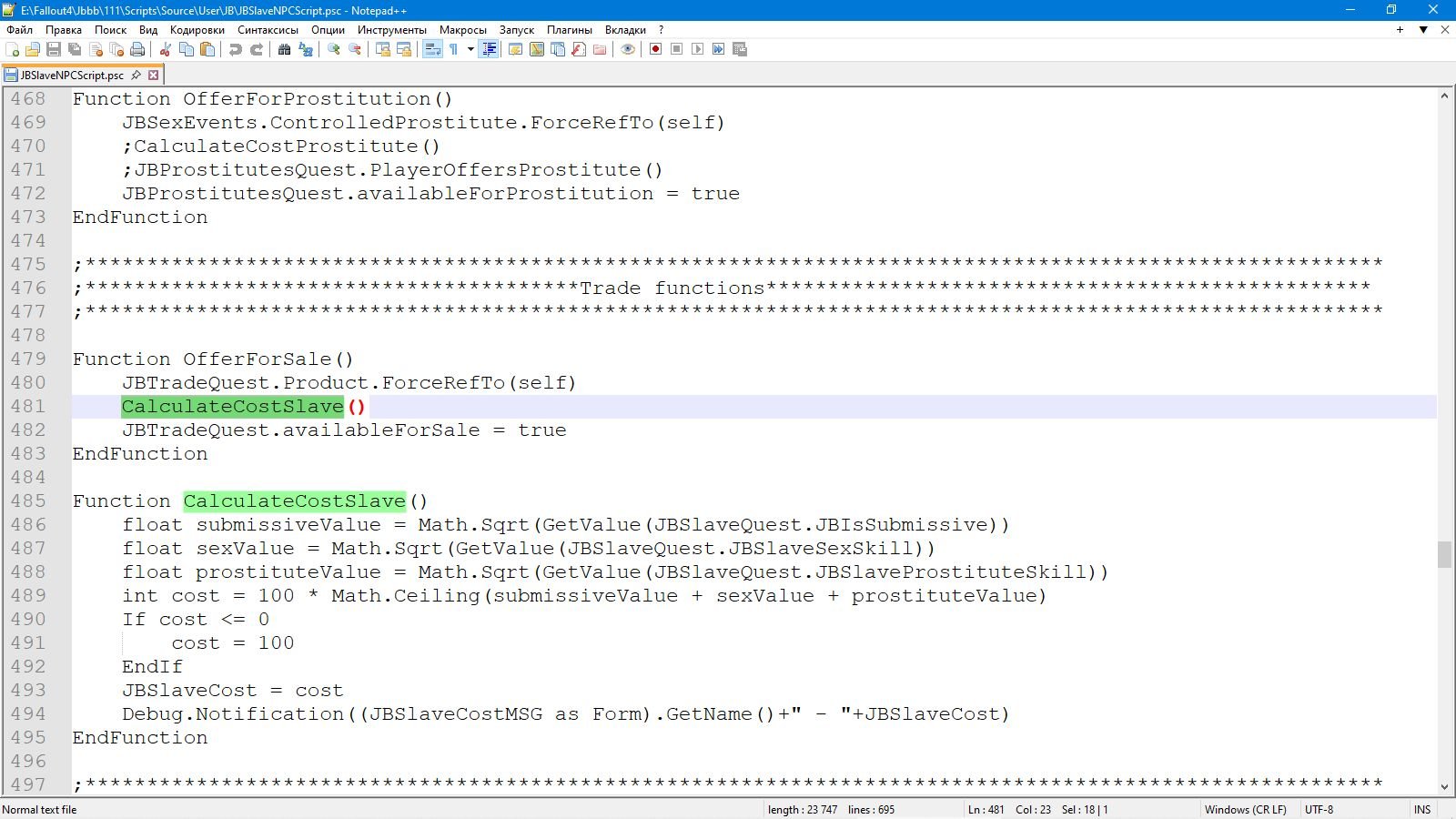Toggle Show All Characters pilcrow icon

point(453,49)
